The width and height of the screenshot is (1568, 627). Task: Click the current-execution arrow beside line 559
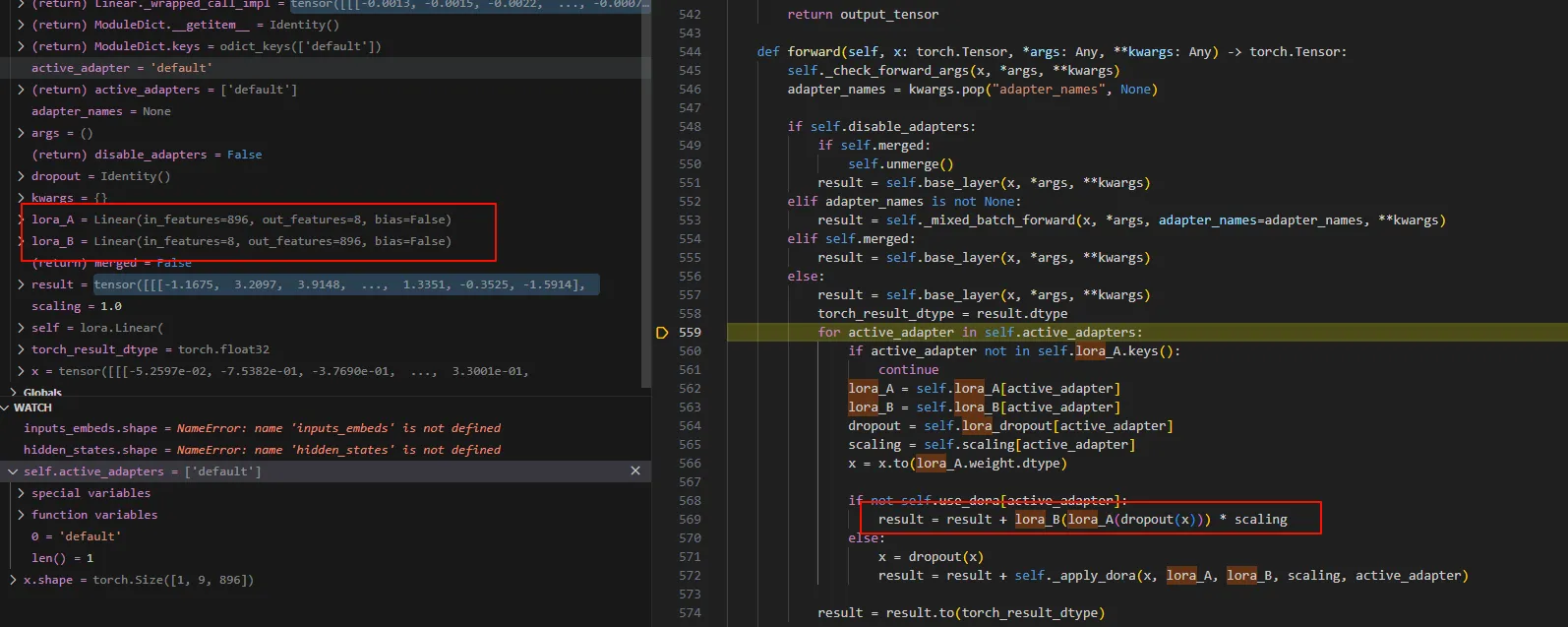(662, 333)
